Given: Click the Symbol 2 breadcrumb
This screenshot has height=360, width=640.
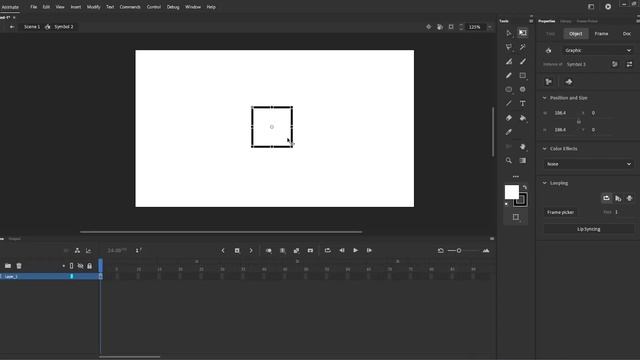Looking at the screenshot, I should click(64, 27).
